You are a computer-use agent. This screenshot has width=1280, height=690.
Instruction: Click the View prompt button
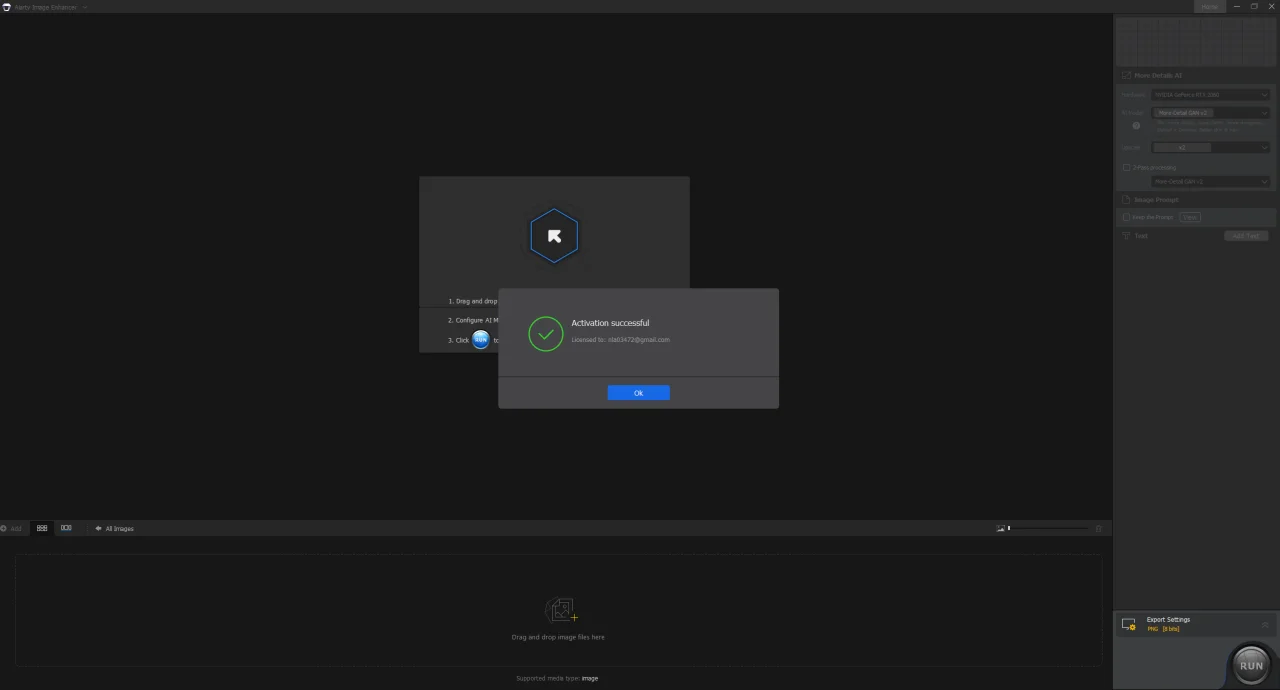pyautogui.click(x=1190, y=217)
